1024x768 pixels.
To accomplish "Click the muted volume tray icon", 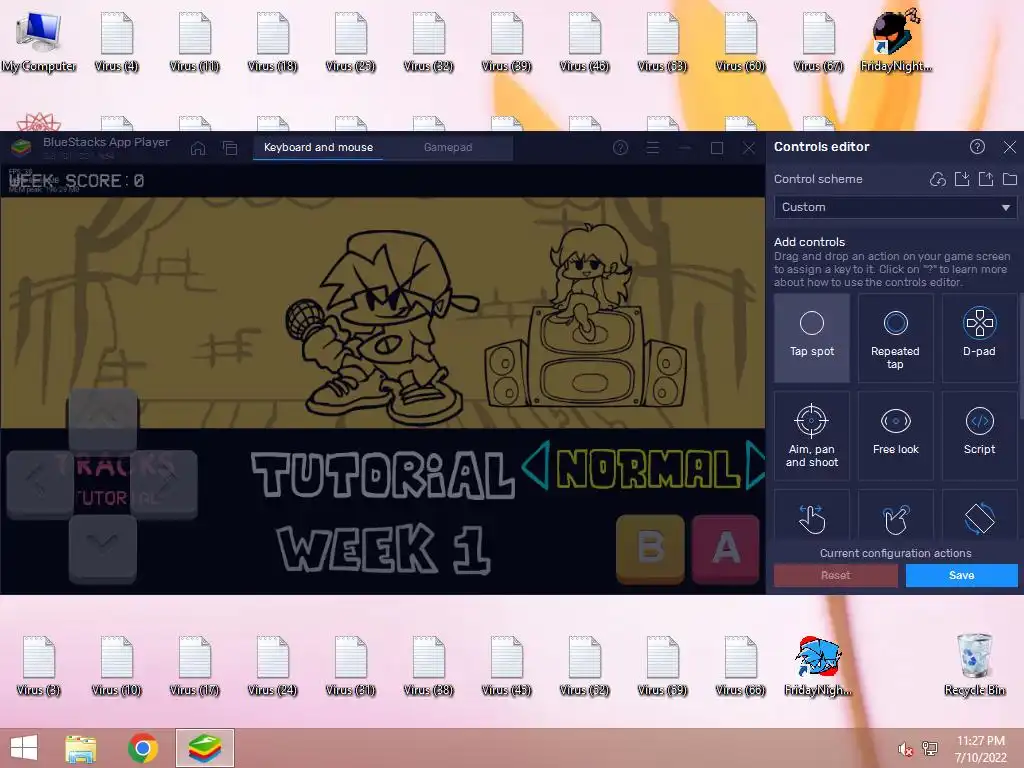I will point(905,749).
